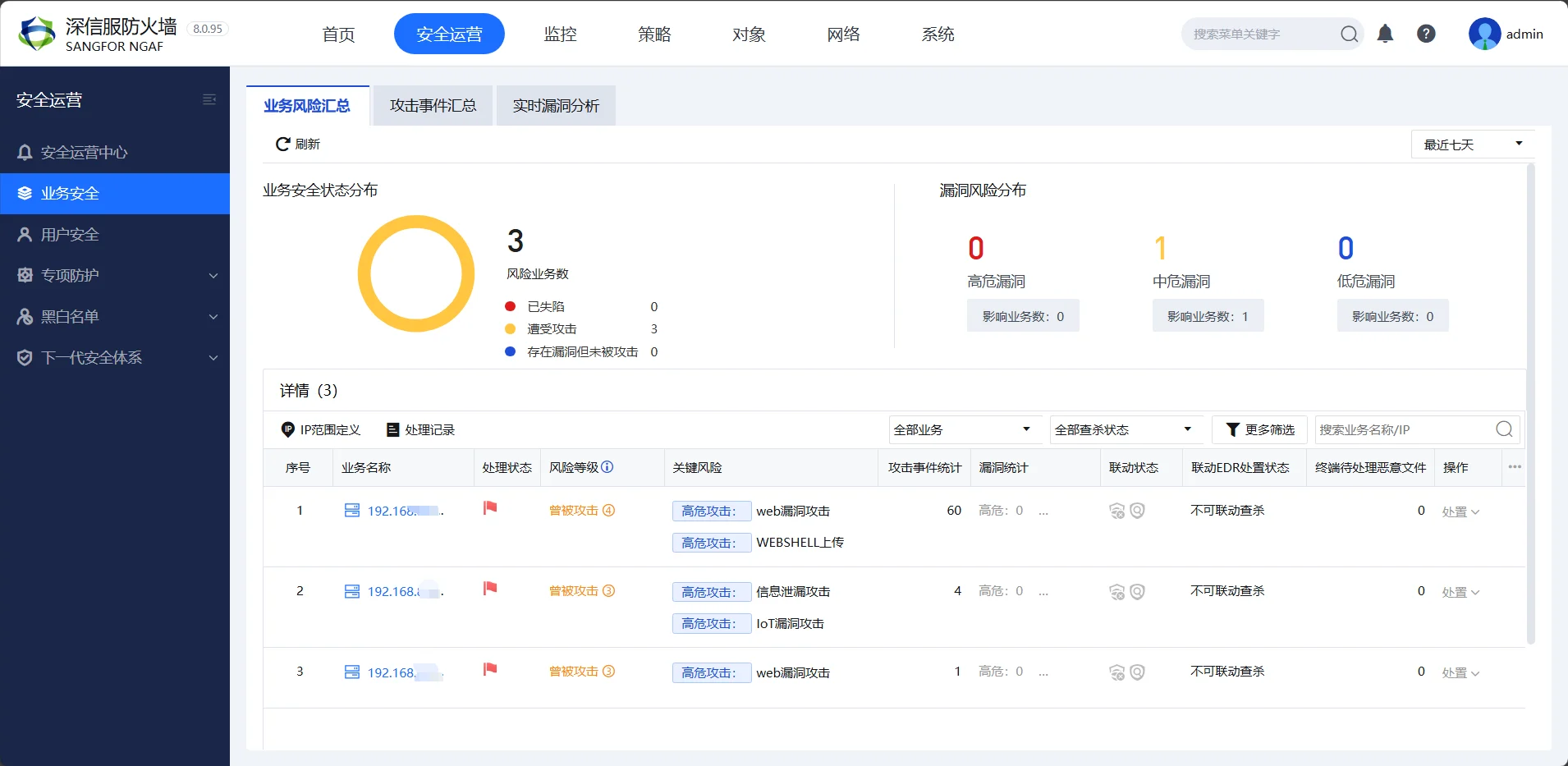The width and height of the screenshot is (1568, 766).
Task: Switch to the 攻击事件汇总 tab
Action: [433, 105]
